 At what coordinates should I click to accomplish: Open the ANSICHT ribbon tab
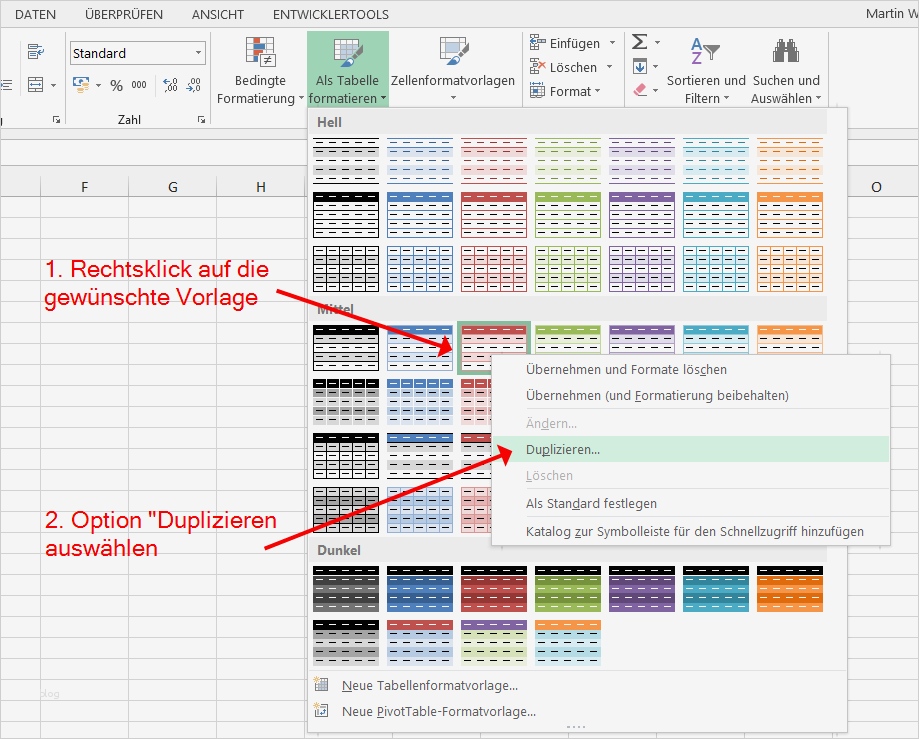pyautogui.click(x=216, y=14)
